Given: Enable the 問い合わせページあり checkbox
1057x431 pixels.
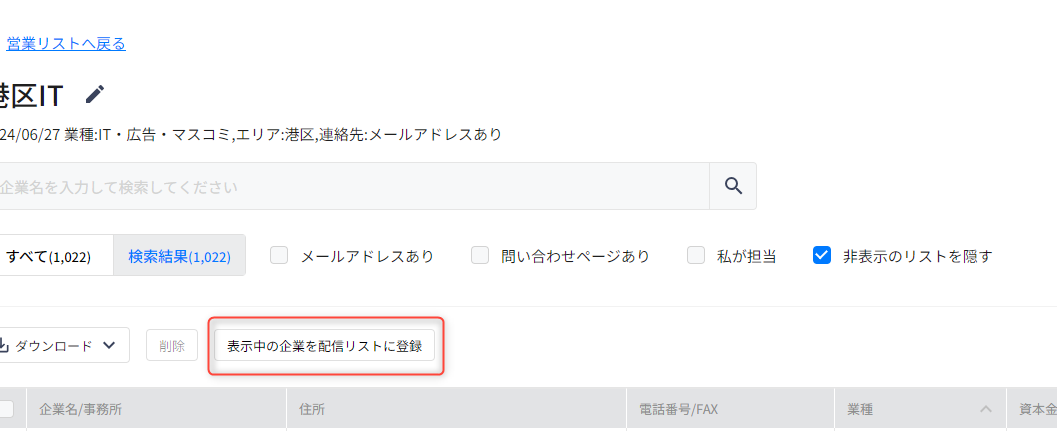Looking at the screenshot, I should click(x=480, y=256).
